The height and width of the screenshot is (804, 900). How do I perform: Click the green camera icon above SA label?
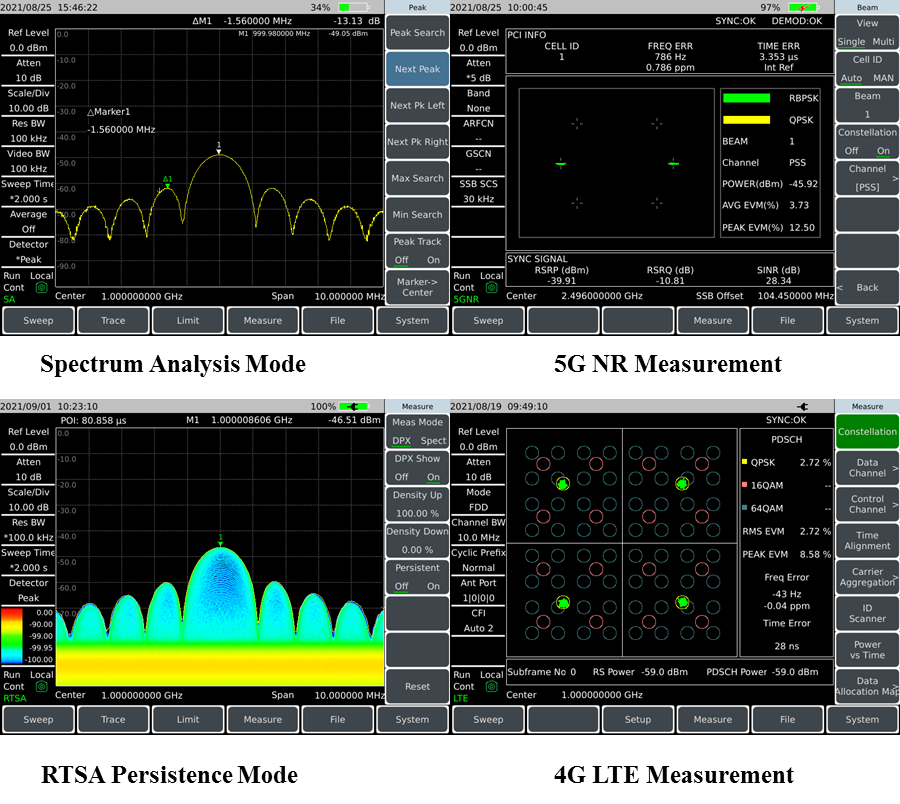tap(41, 287)
